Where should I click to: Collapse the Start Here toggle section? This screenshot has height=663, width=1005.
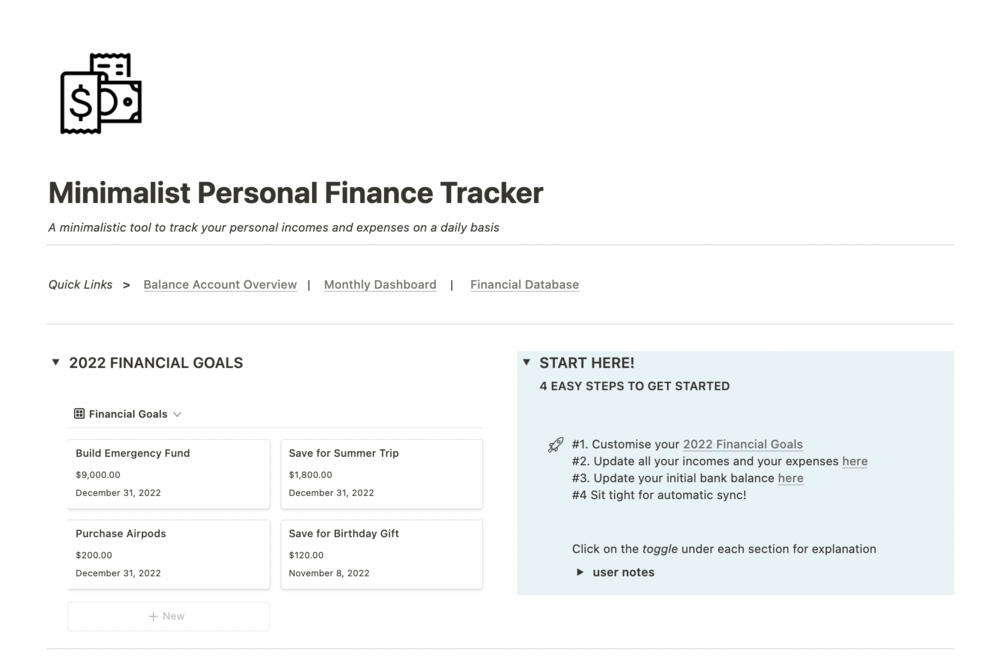(527, 363)
